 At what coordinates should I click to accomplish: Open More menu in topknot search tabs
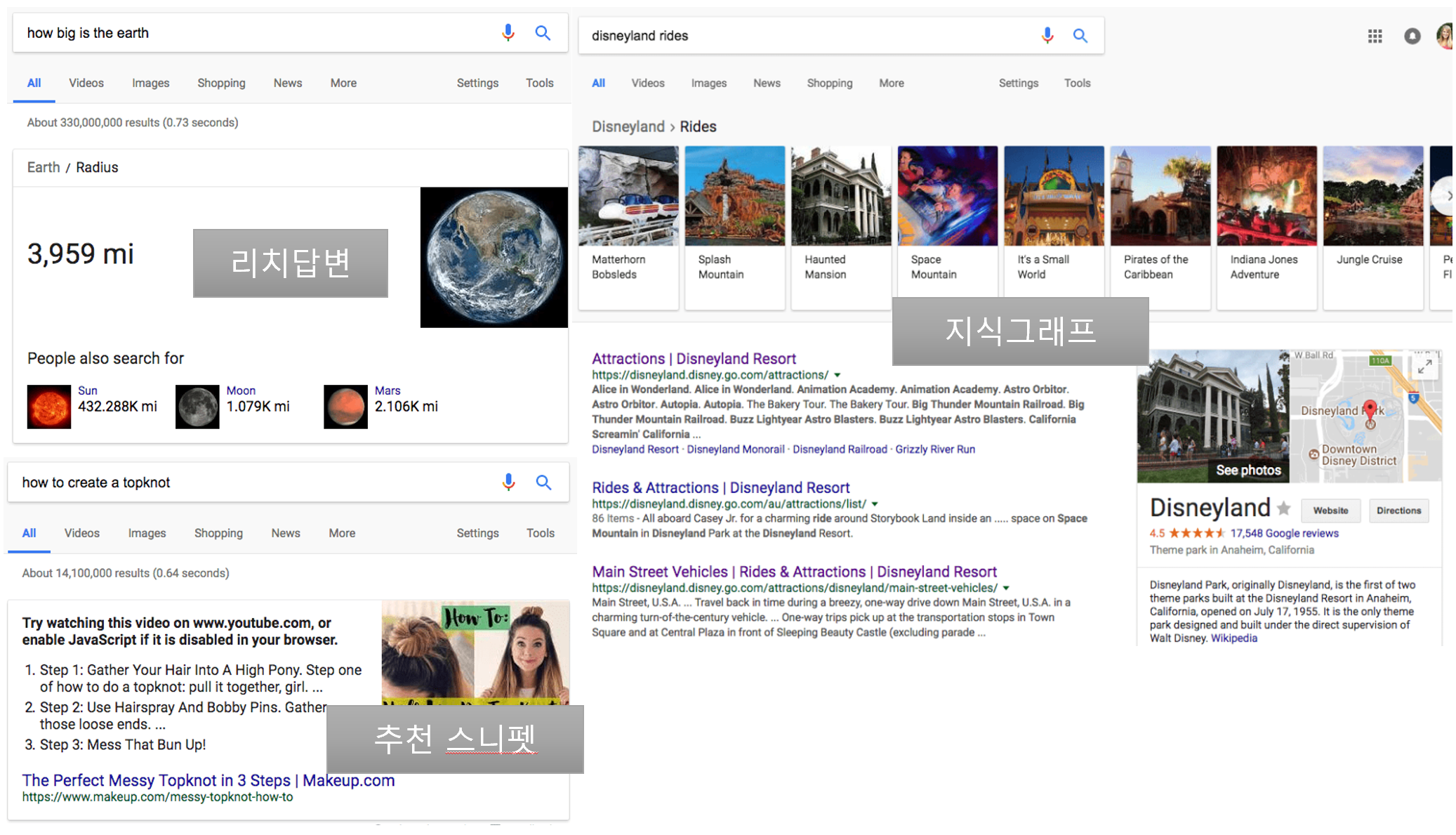point(342,533)
